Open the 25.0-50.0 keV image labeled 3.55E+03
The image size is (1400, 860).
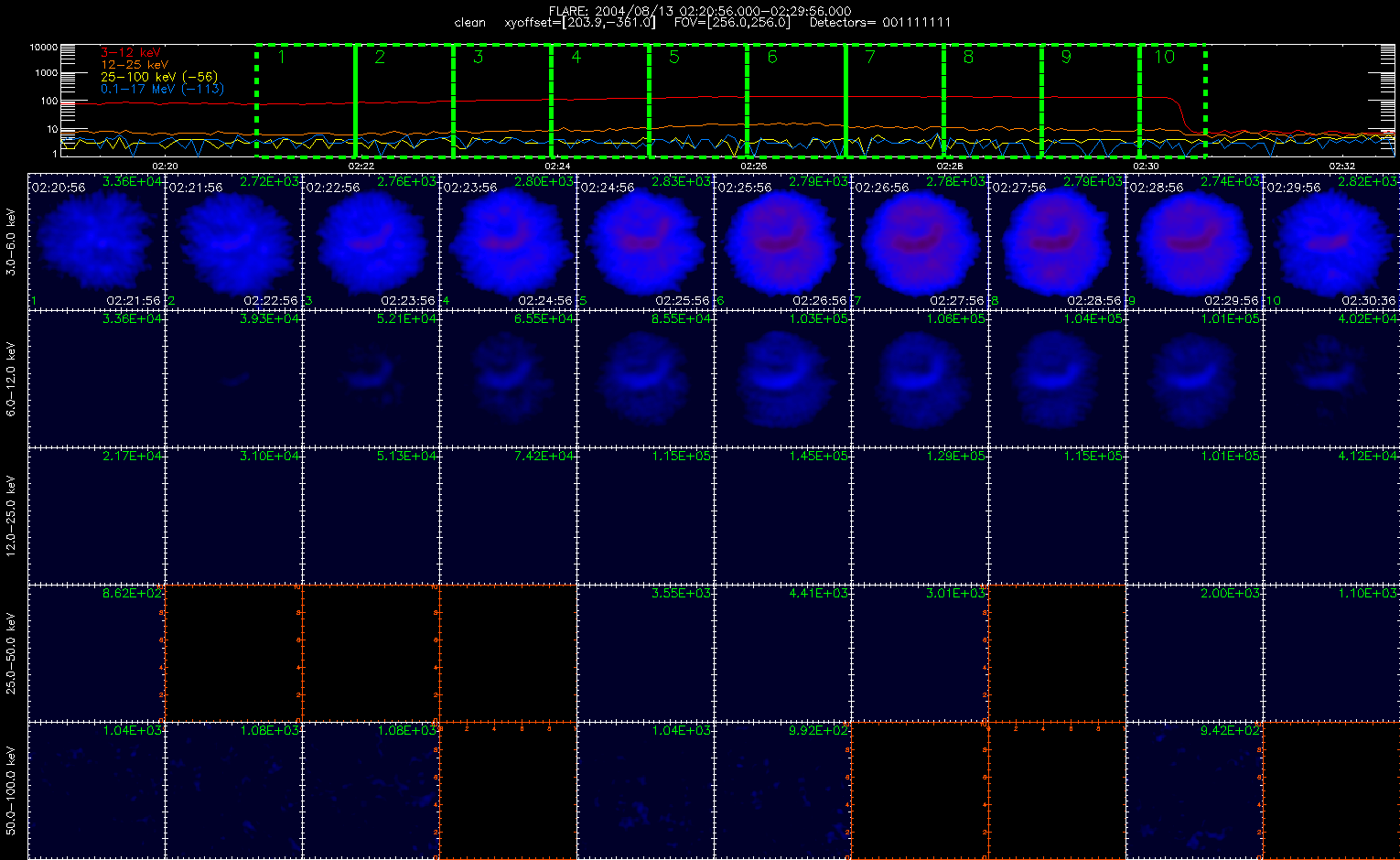tap(645, 652)
